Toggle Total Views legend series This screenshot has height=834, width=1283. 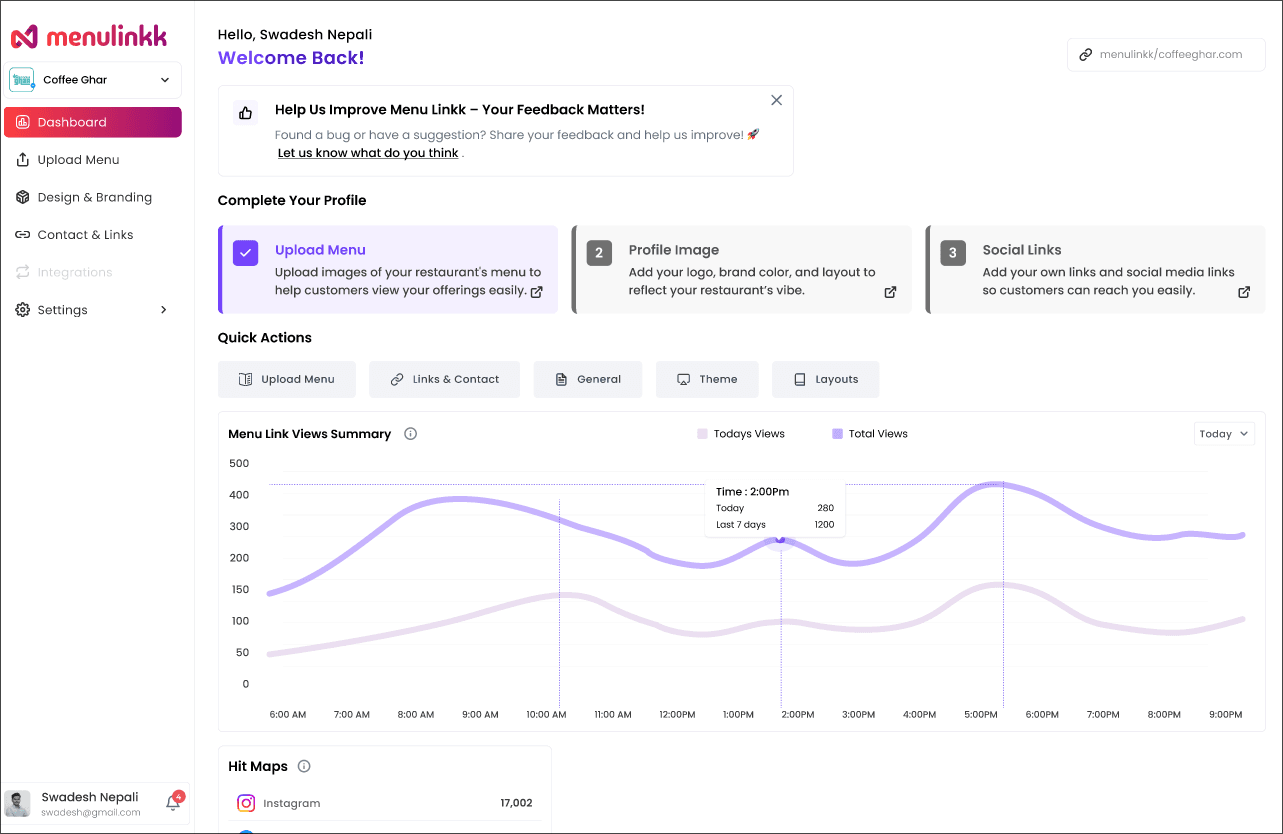pyautogui.click(x=869, y=434)
